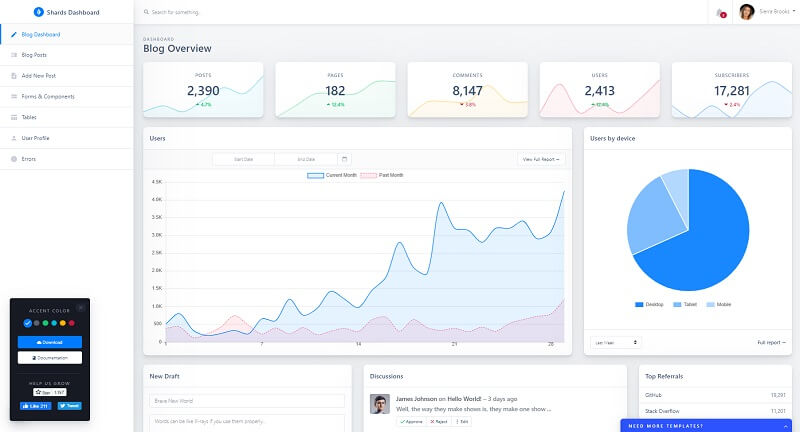Click the Tweet button with Twitter icon

tap(70, 406)
